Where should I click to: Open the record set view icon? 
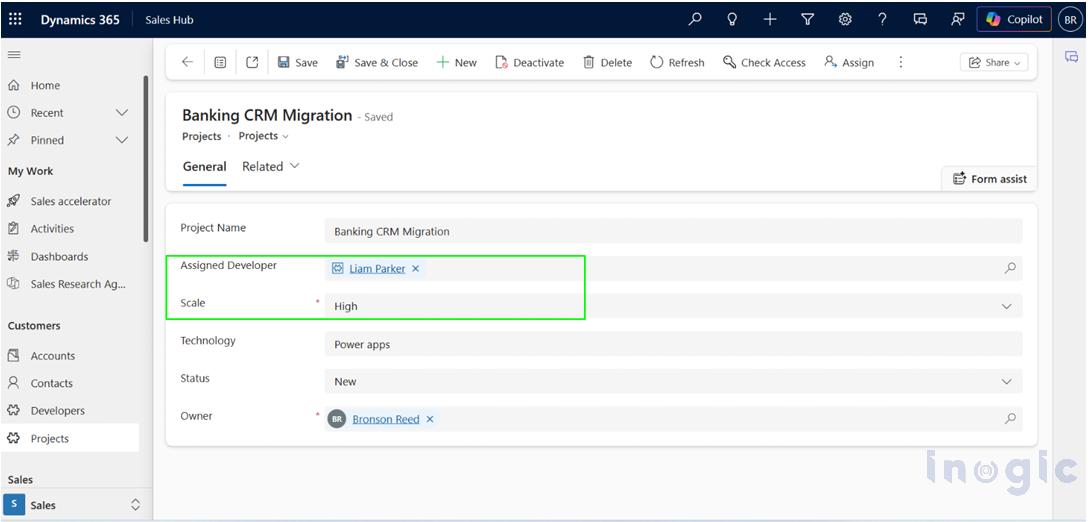coord(220,63)
